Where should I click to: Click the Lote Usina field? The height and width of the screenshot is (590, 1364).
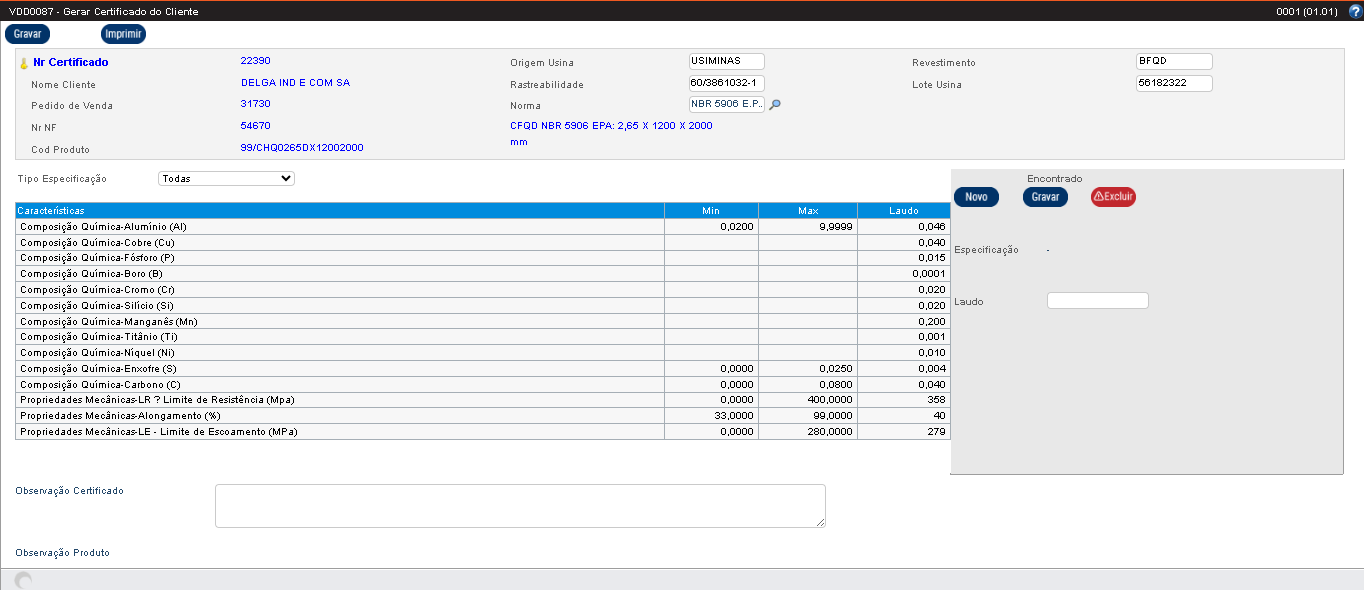point(1174,83)
